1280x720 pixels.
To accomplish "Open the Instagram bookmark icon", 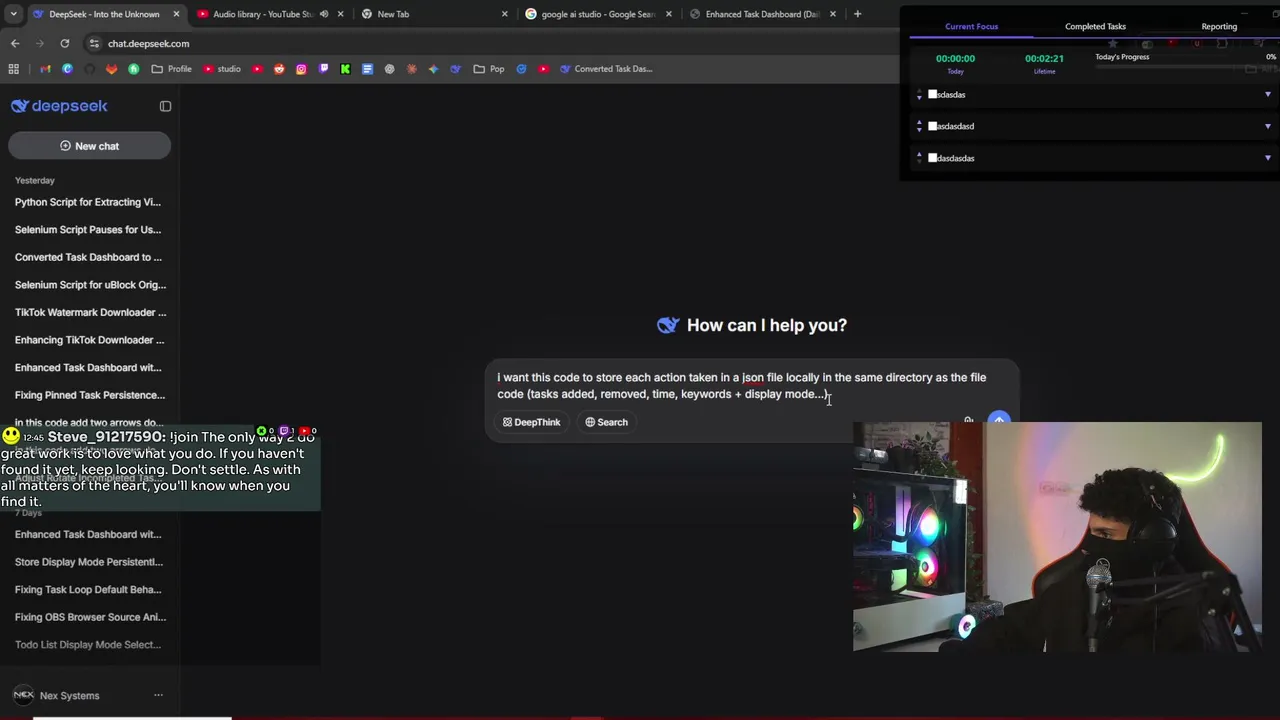I will (x=301, y=69).
